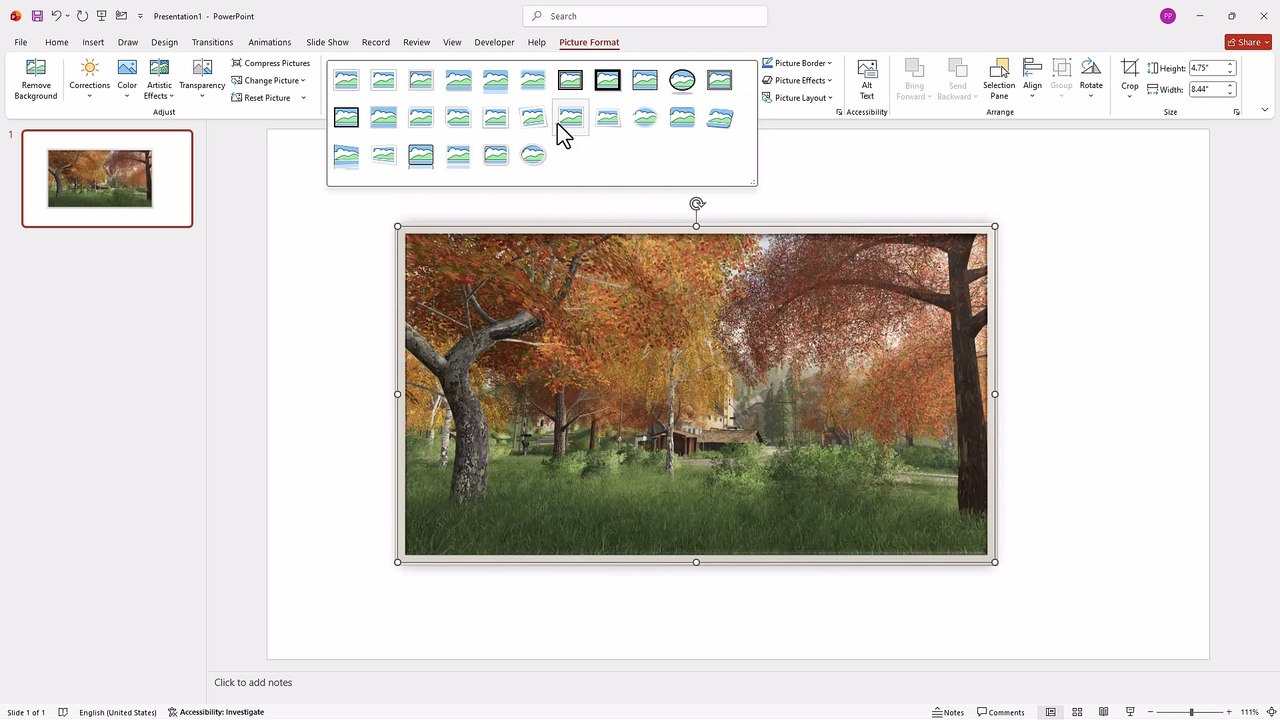
Task: Zoom in with the plus button
Action: pyautogui.click(x=1229, y=712)
